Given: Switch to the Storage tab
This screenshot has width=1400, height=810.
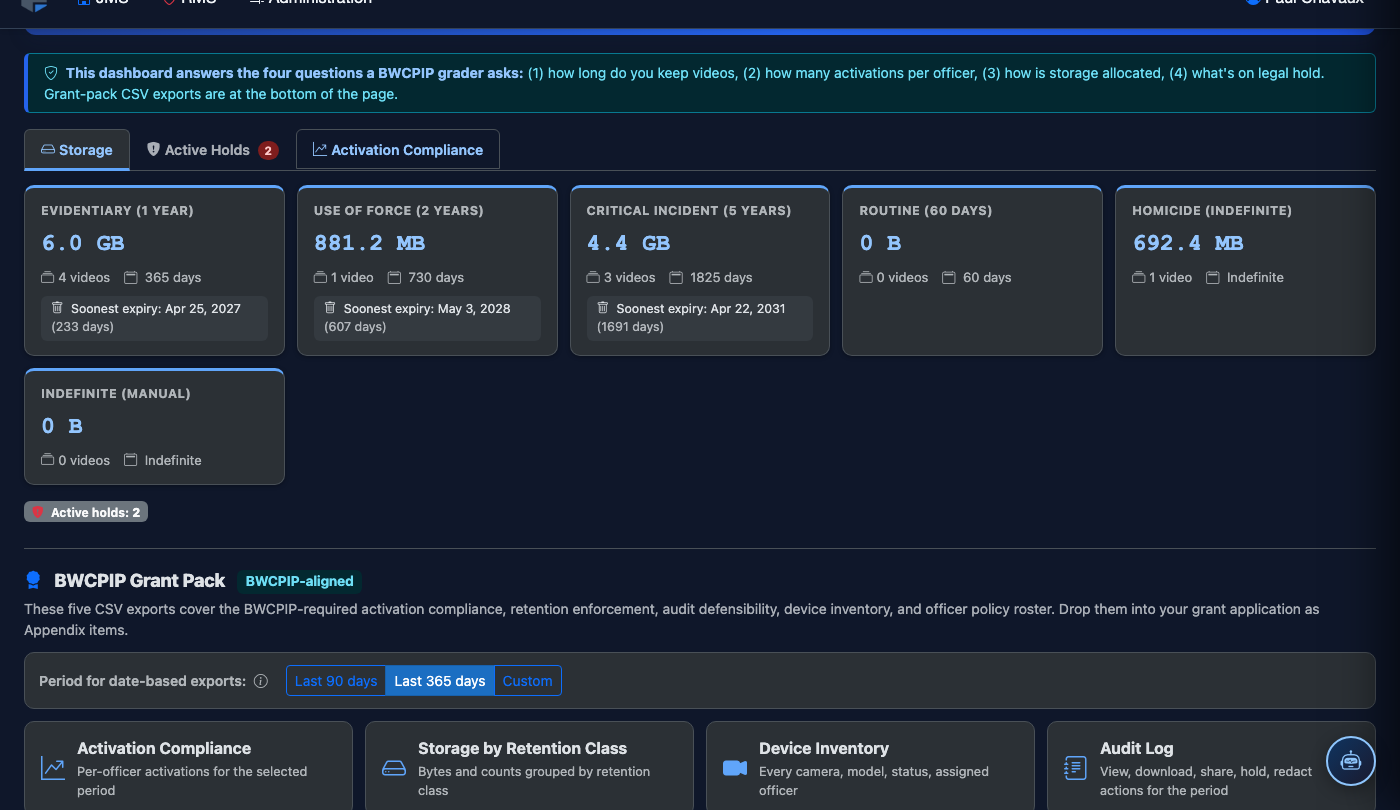Looking at the screenshot, I should coord(77,150).
